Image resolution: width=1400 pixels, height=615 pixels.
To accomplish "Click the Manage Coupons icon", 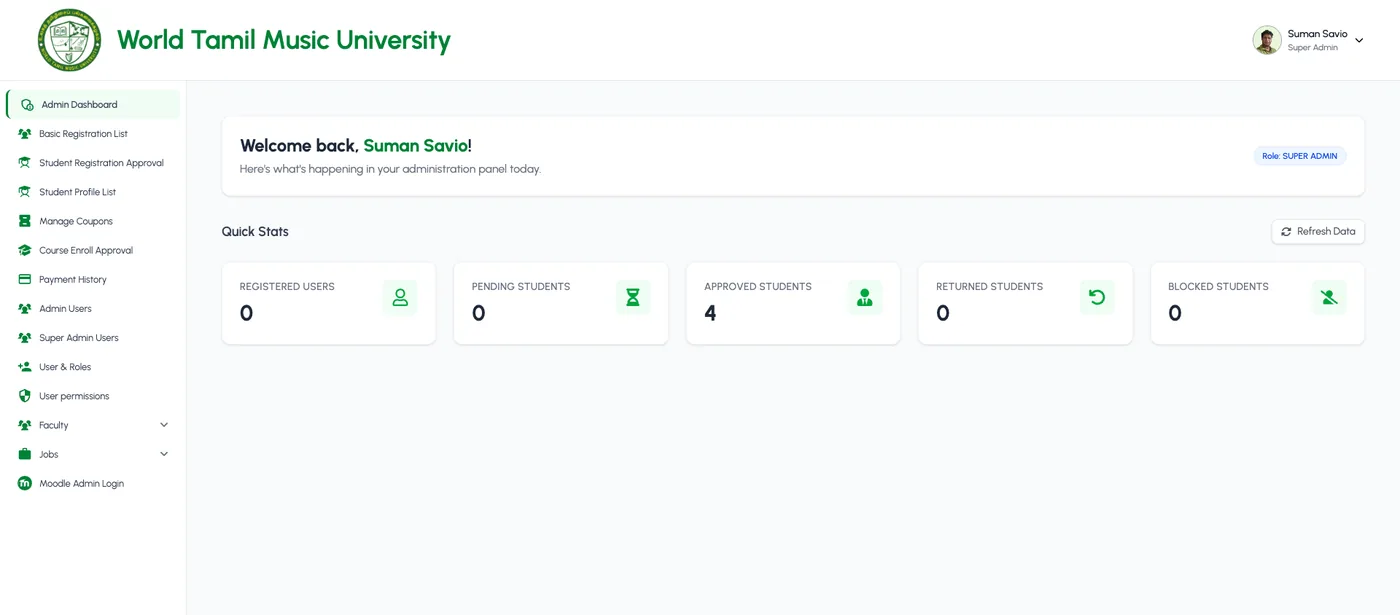I will [x=25, y=221].
